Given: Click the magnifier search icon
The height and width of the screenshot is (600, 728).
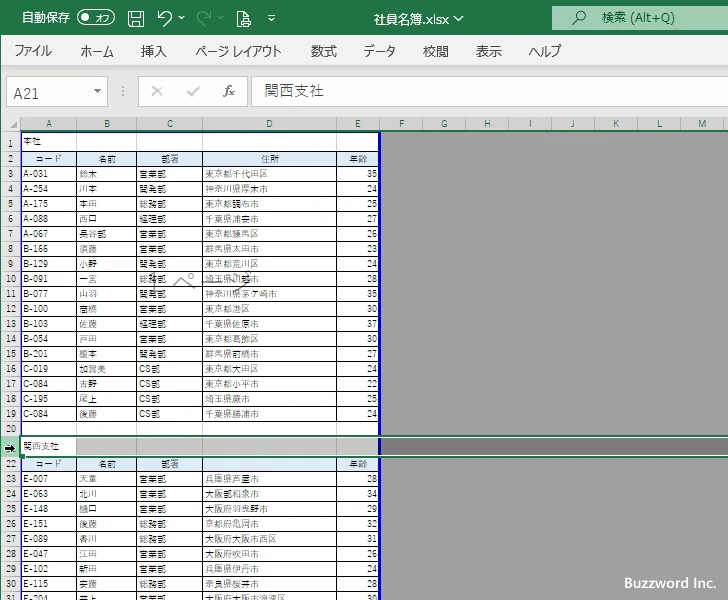Looking at the screenshot, I should (x=578, y=18).
